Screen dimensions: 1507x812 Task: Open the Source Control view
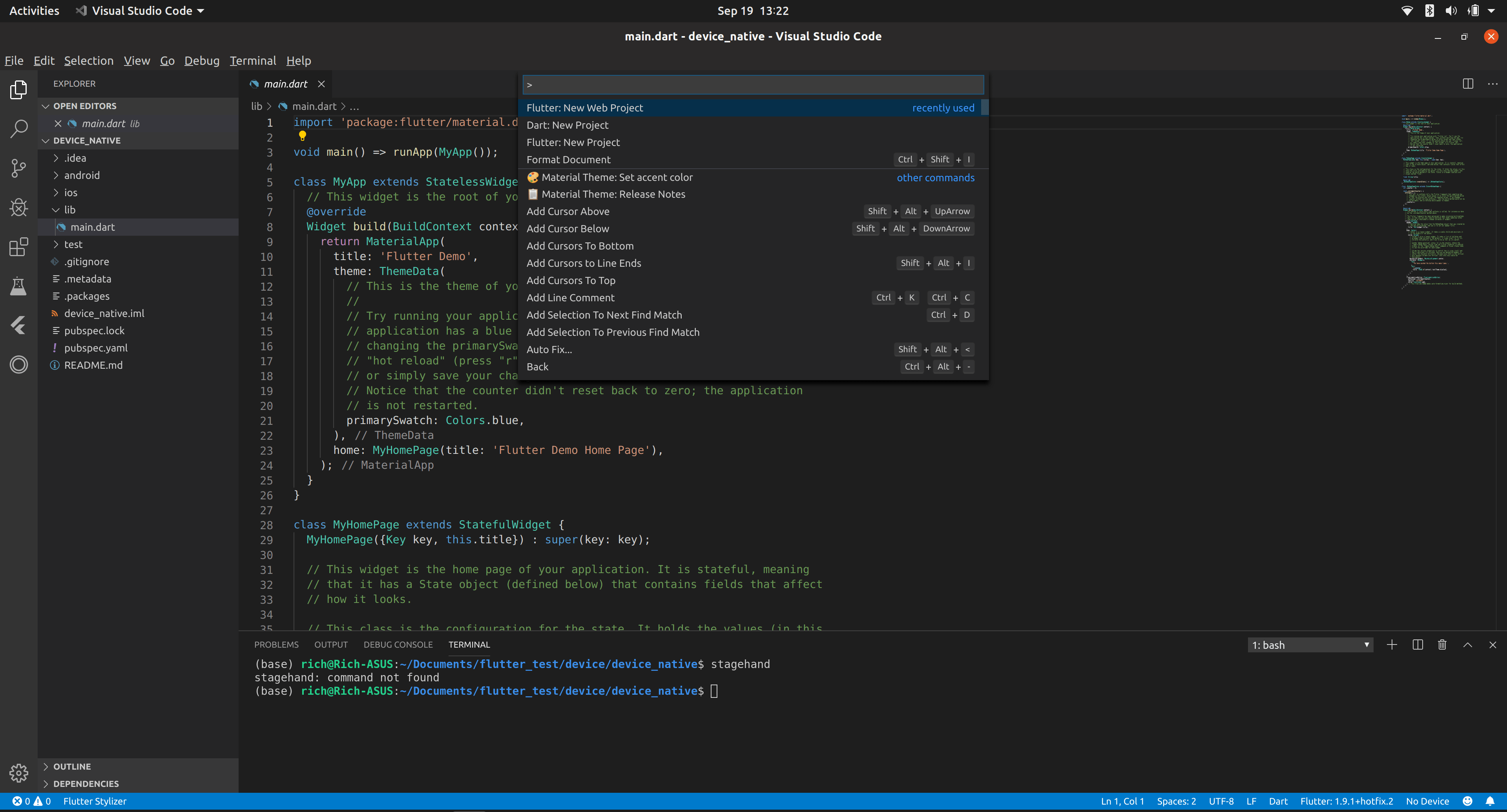pyautogui.click(x=19, y=168)
